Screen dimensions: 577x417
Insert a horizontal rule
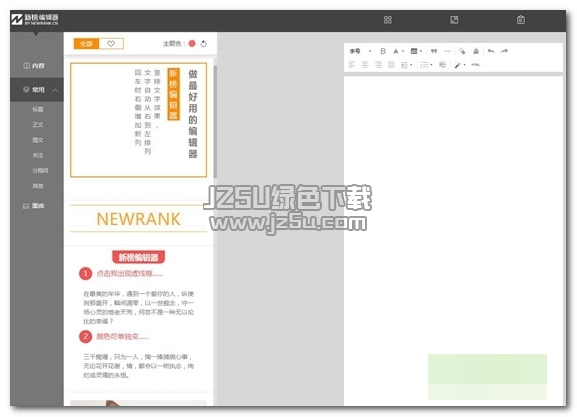(x=447, y=51)
